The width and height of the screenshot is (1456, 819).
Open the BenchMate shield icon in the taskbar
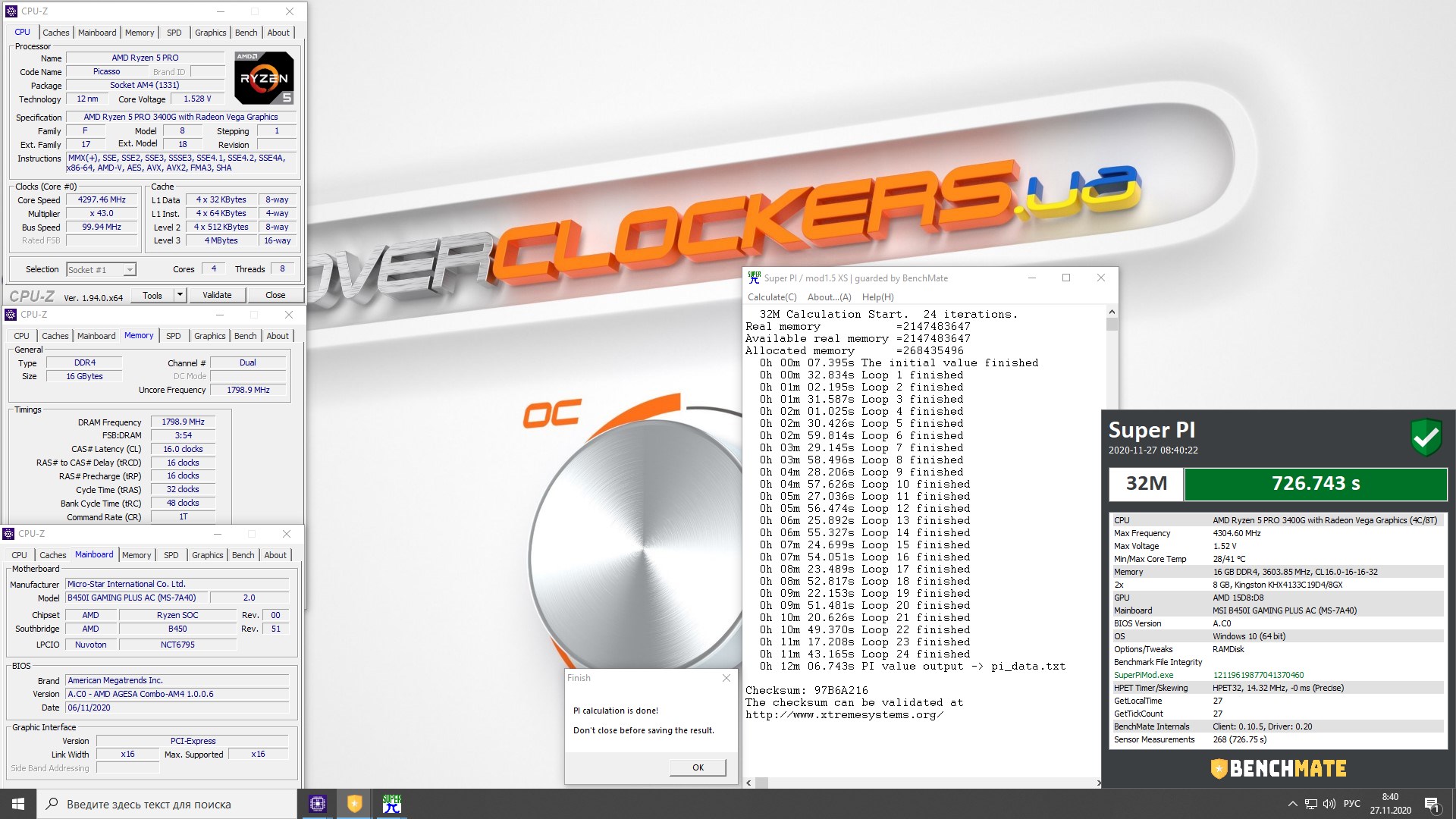point(354,804)
